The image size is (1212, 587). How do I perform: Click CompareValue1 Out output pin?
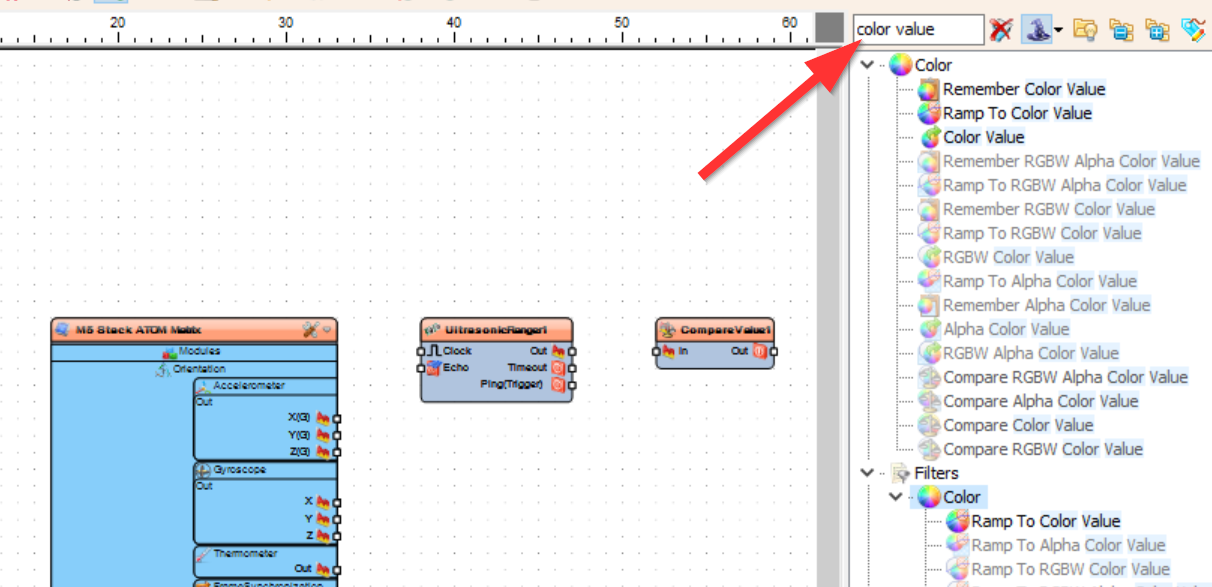pos(773,352)
